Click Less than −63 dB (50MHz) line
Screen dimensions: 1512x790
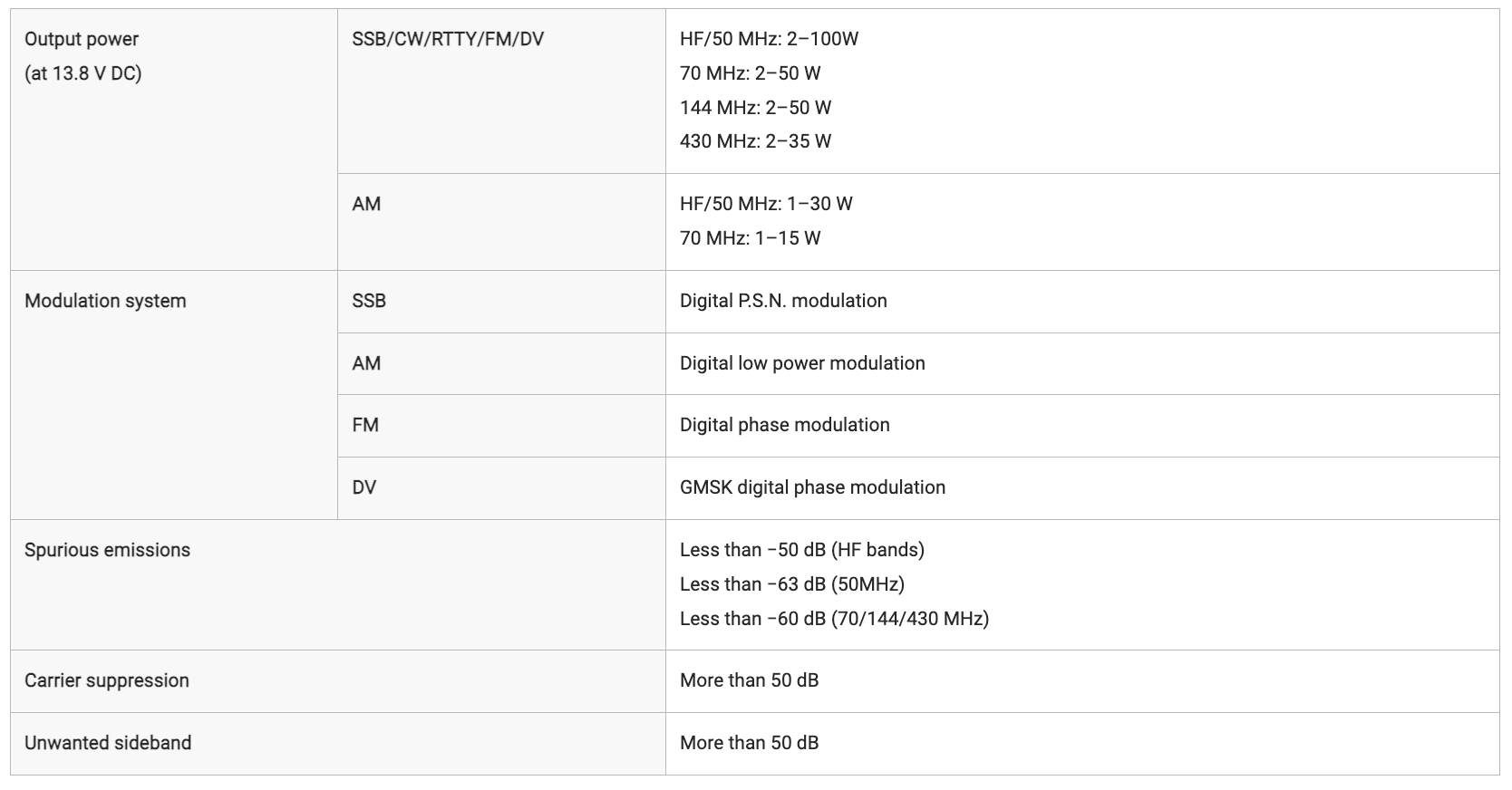[792, 584]
